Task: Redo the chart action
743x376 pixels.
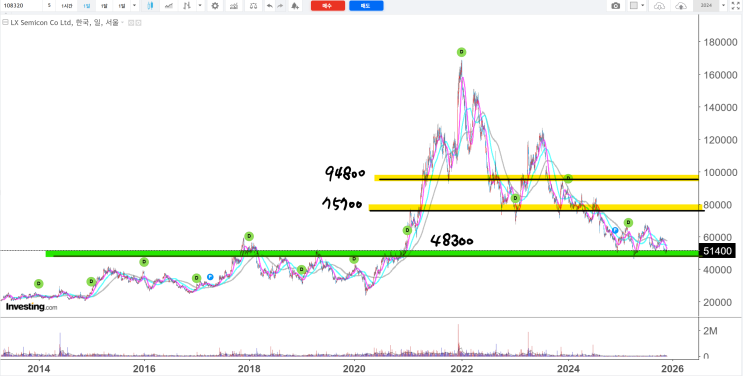Action: (x=280, y=6)
